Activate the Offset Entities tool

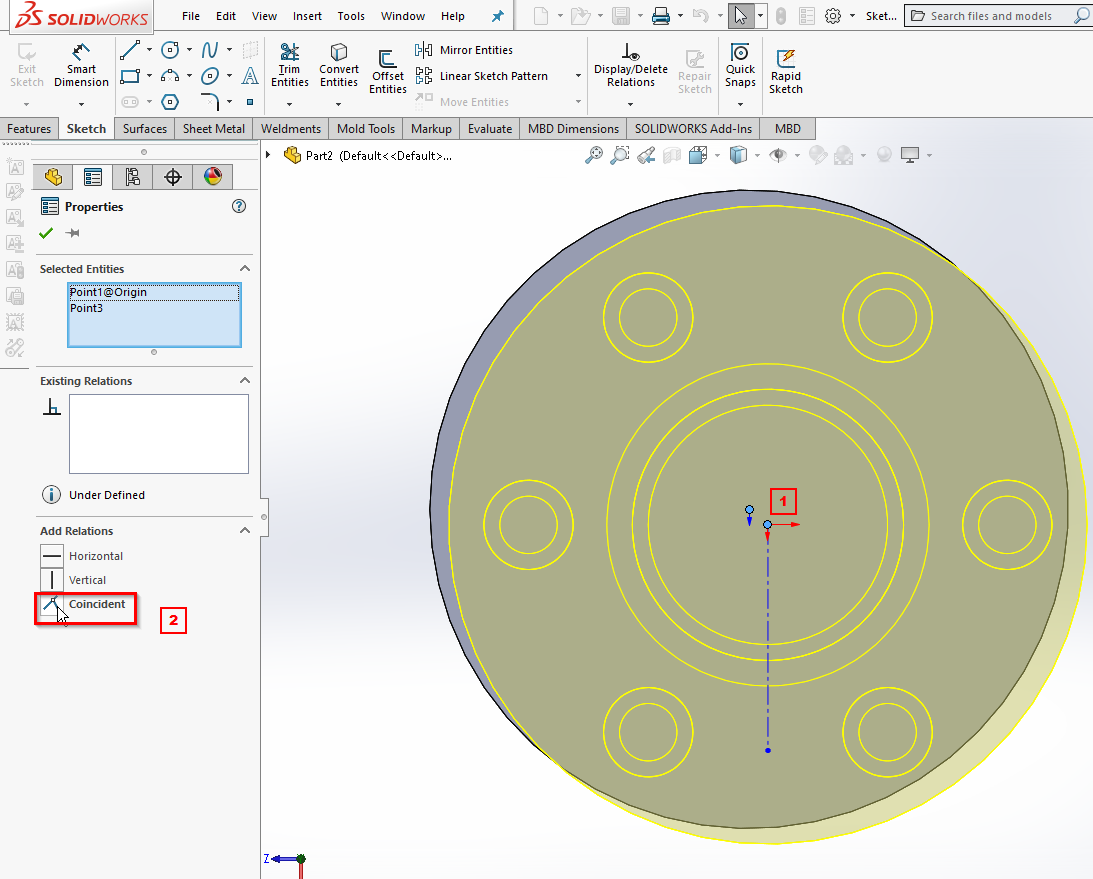(x=387, y=72)
